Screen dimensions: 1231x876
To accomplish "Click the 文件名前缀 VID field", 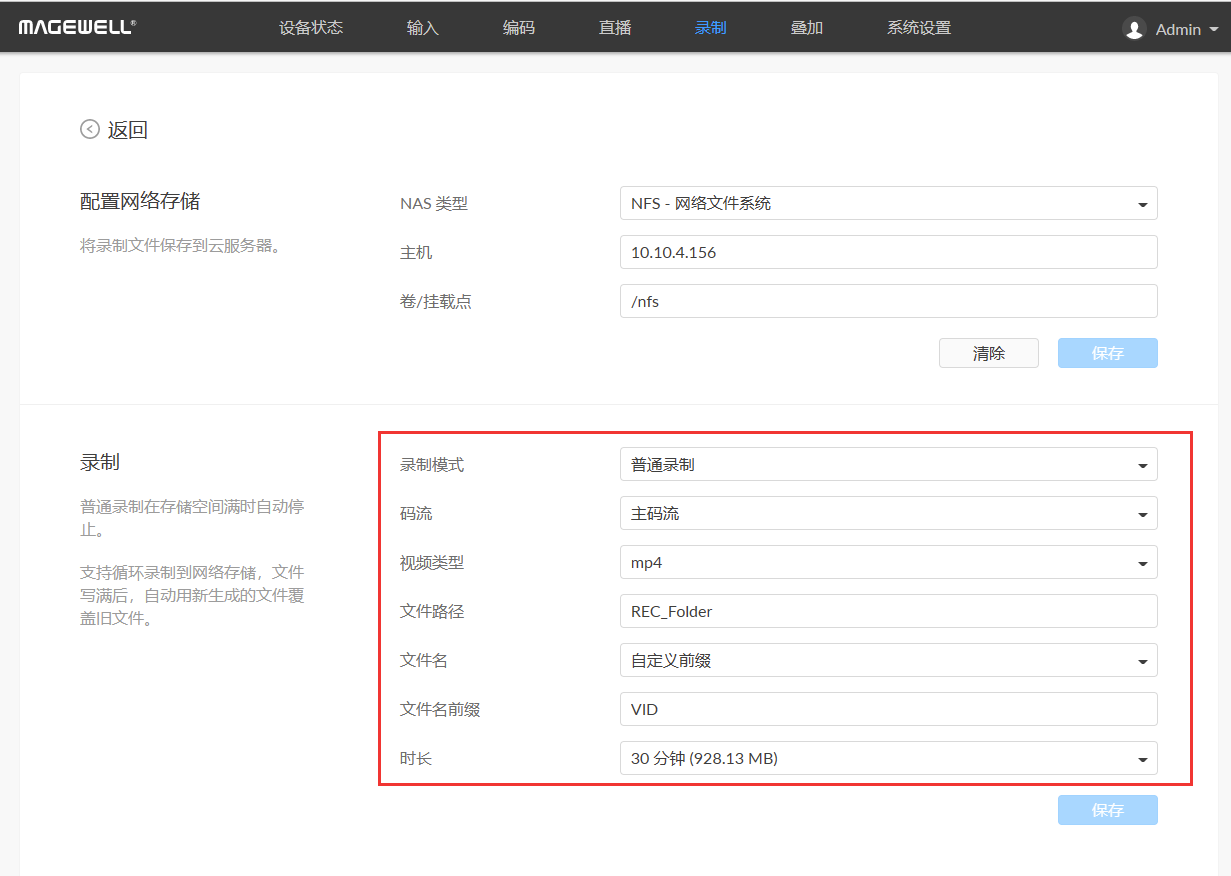I will click(x=888, y=709).
